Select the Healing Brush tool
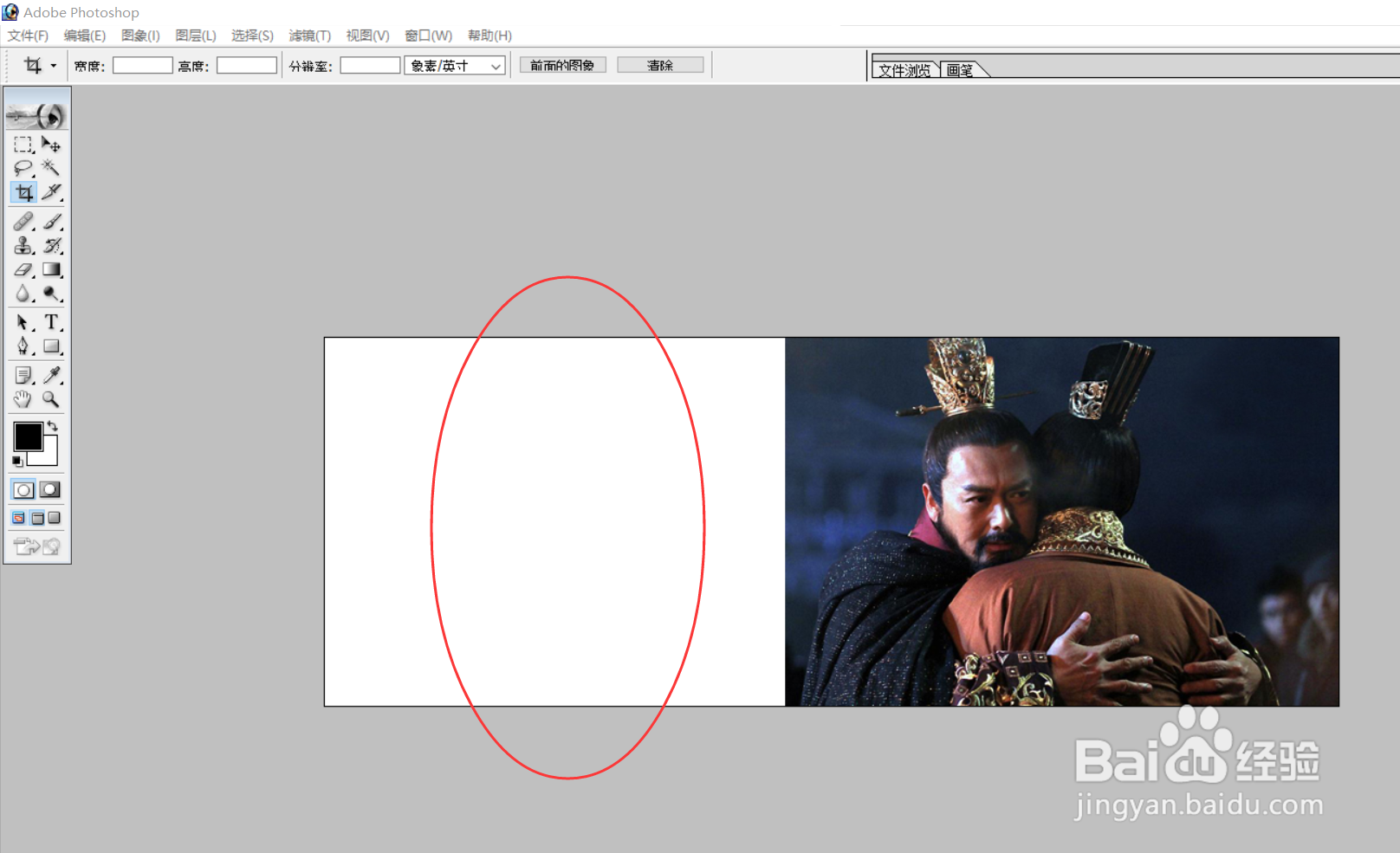 click(x=23, y=222)
